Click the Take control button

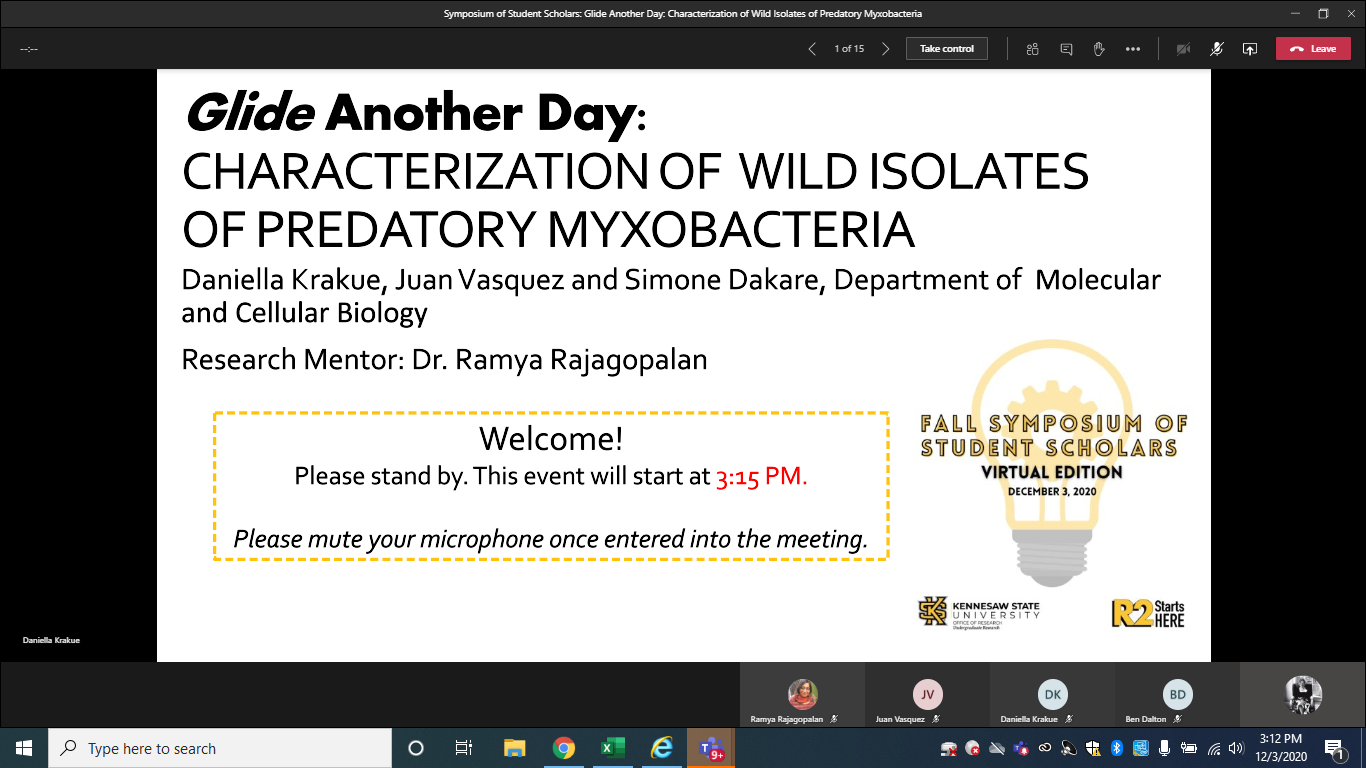pos(946,49)
